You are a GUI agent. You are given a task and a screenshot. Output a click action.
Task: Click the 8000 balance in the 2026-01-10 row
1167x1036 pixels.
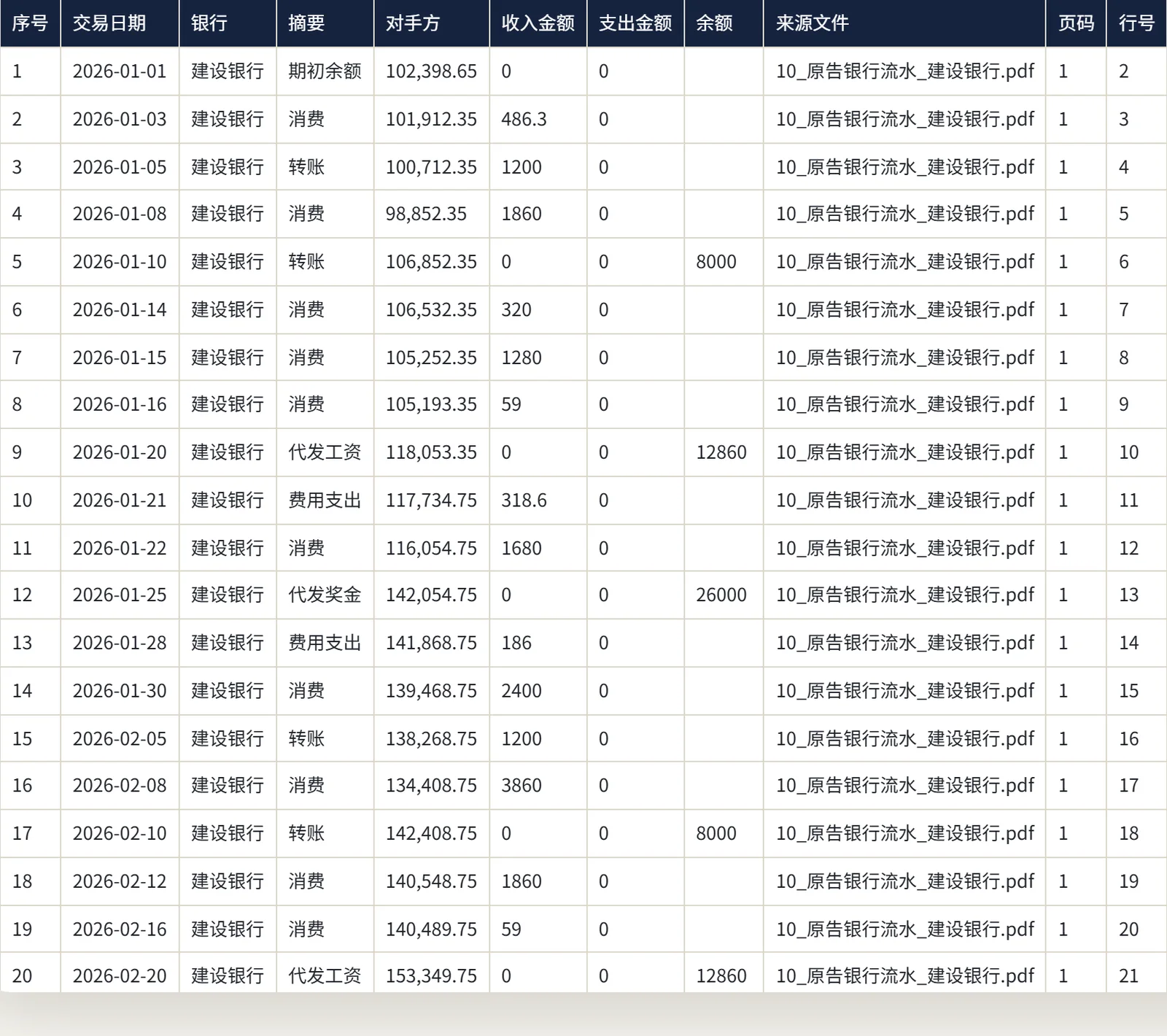[x=716, y=262]
